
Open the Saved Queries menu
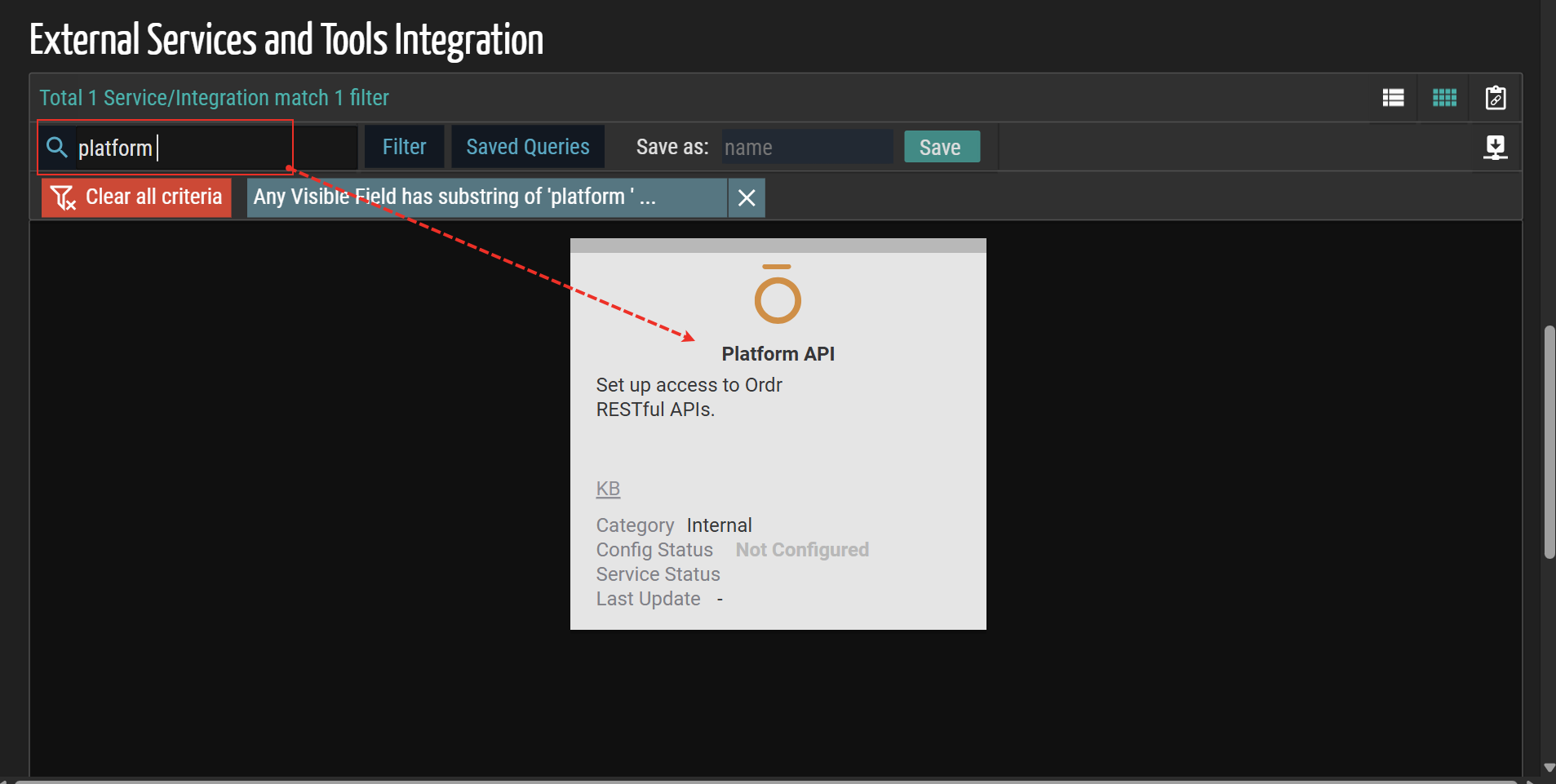point(527,147)
